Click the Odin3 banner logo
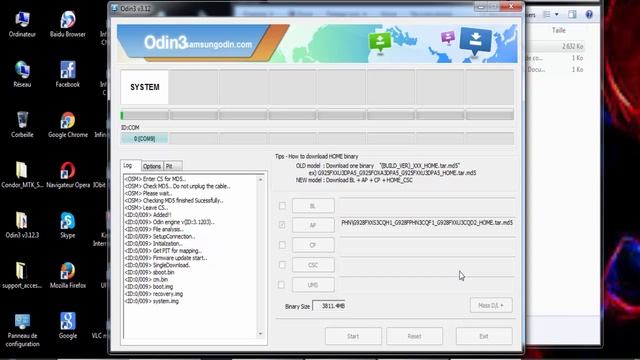This screenshot has height=360, width=640. tap(198, 43)
